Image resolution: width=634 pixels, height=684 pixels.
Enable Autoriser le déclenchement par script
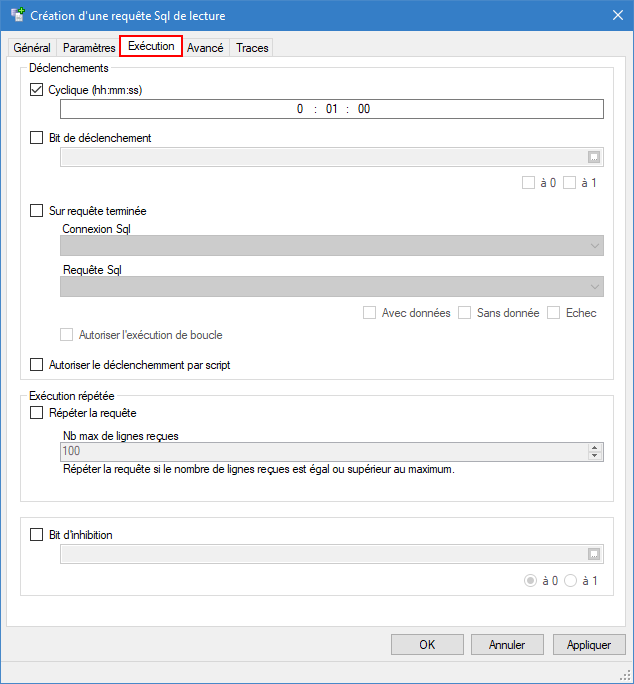pyautogui.click(x=38, y=365)
